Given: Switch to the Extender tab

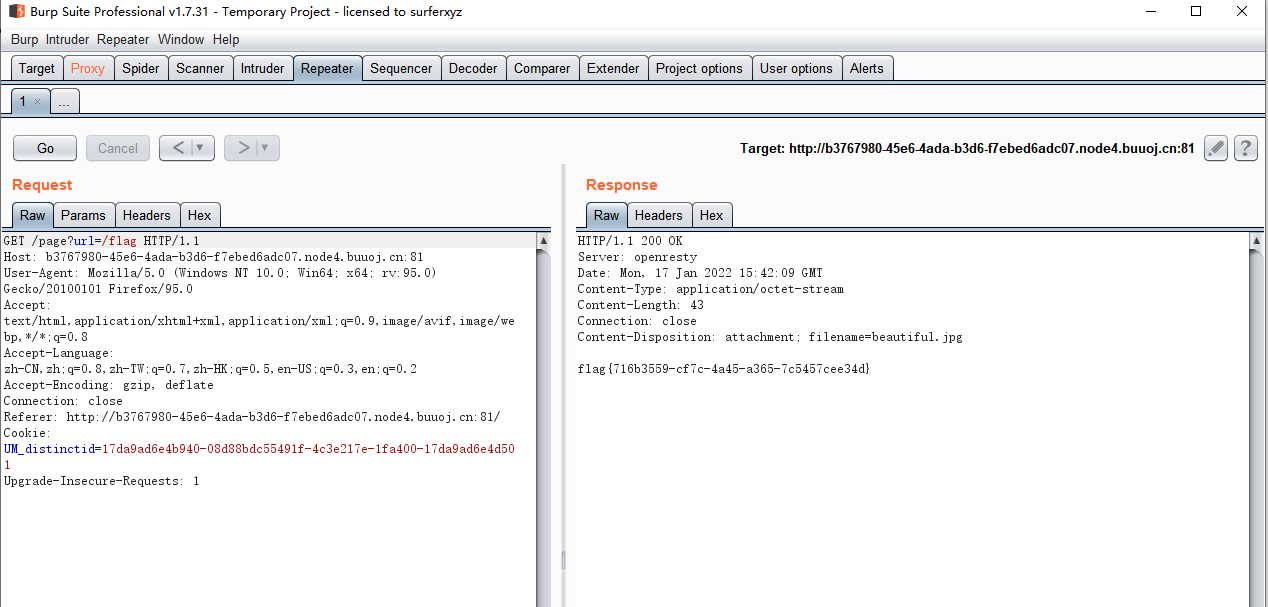Looking at the screenshot, I should [613, 68].
